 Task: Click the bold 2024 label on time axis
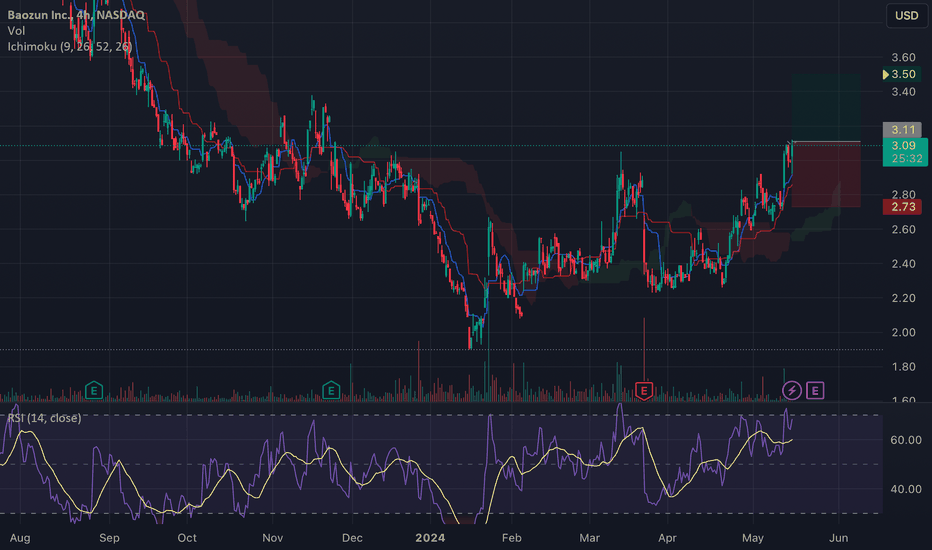430,538
